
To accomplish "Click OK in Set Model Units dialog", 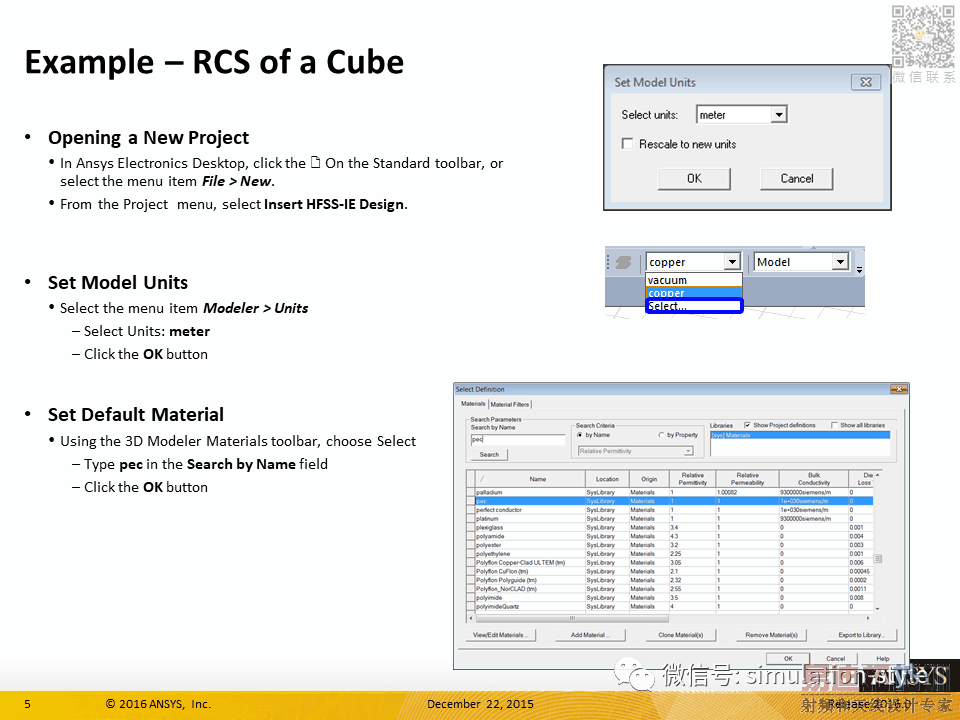I will [x=694, y=179].
